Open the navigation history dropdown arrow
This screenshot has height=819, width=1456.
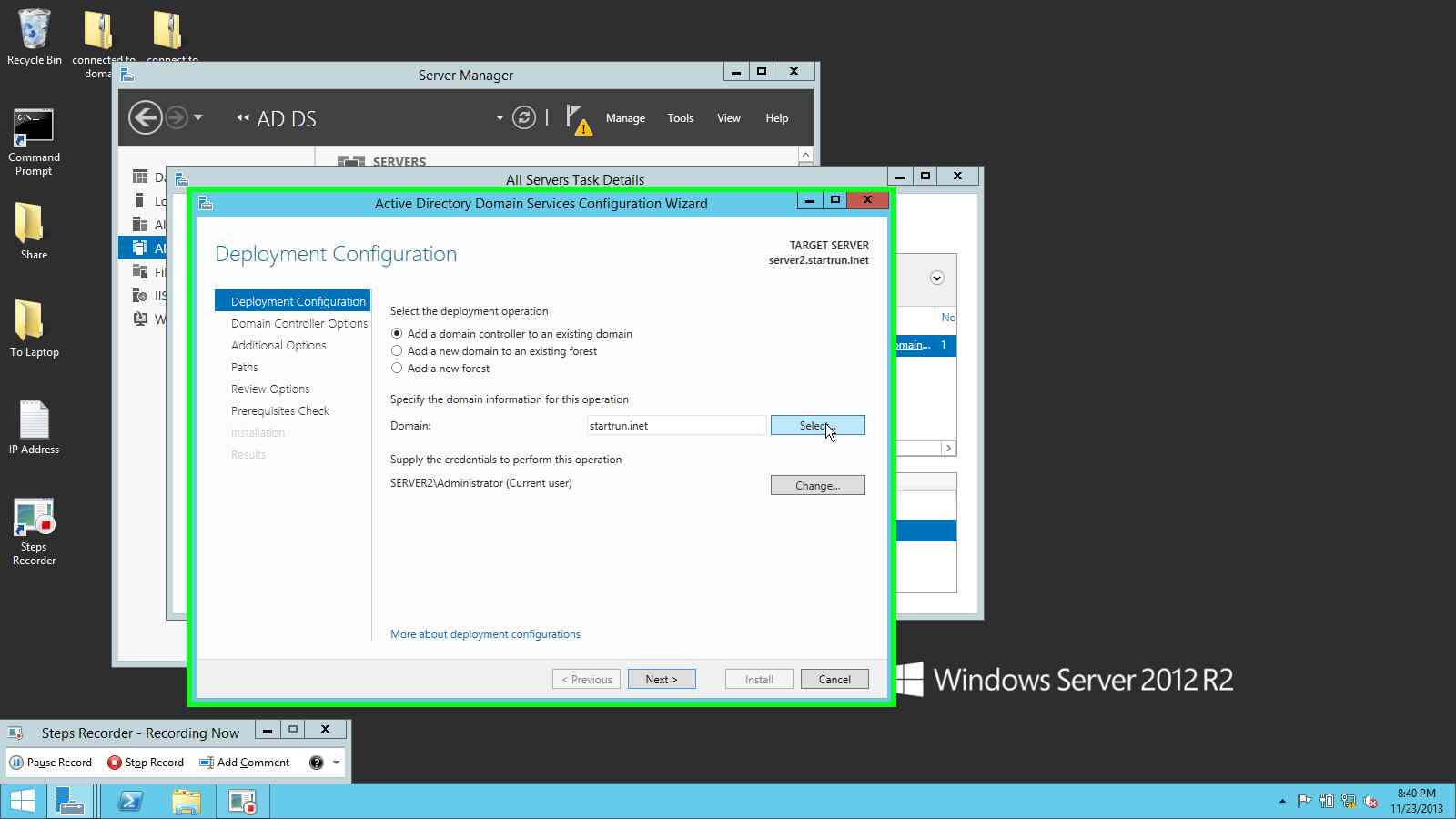click(198, 117)
